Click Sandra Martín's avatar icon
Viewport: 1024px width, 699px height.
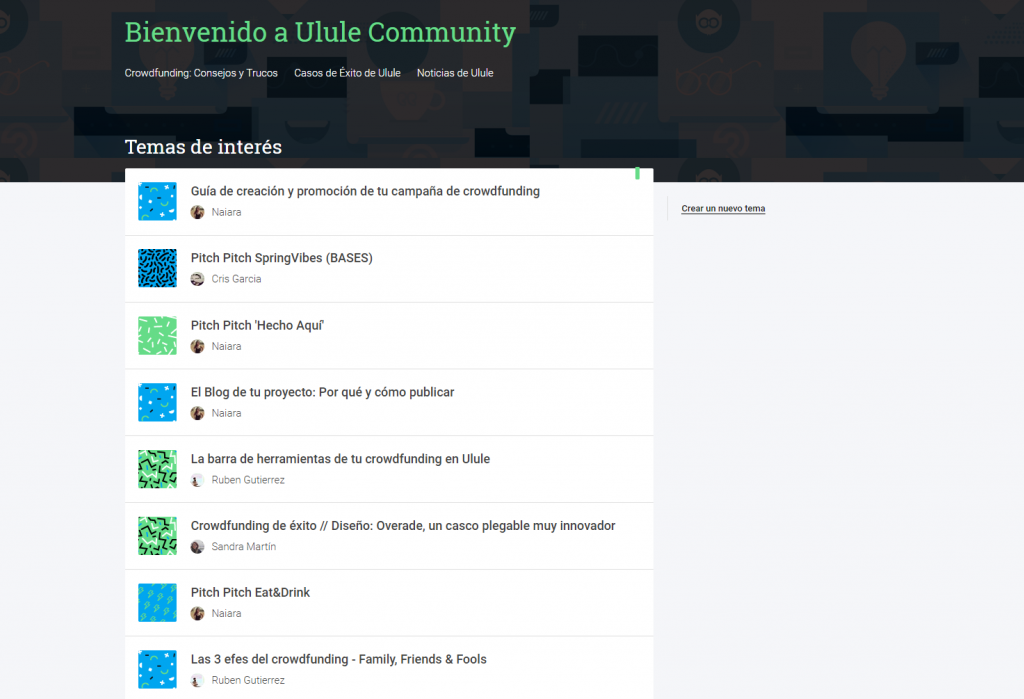197,547
